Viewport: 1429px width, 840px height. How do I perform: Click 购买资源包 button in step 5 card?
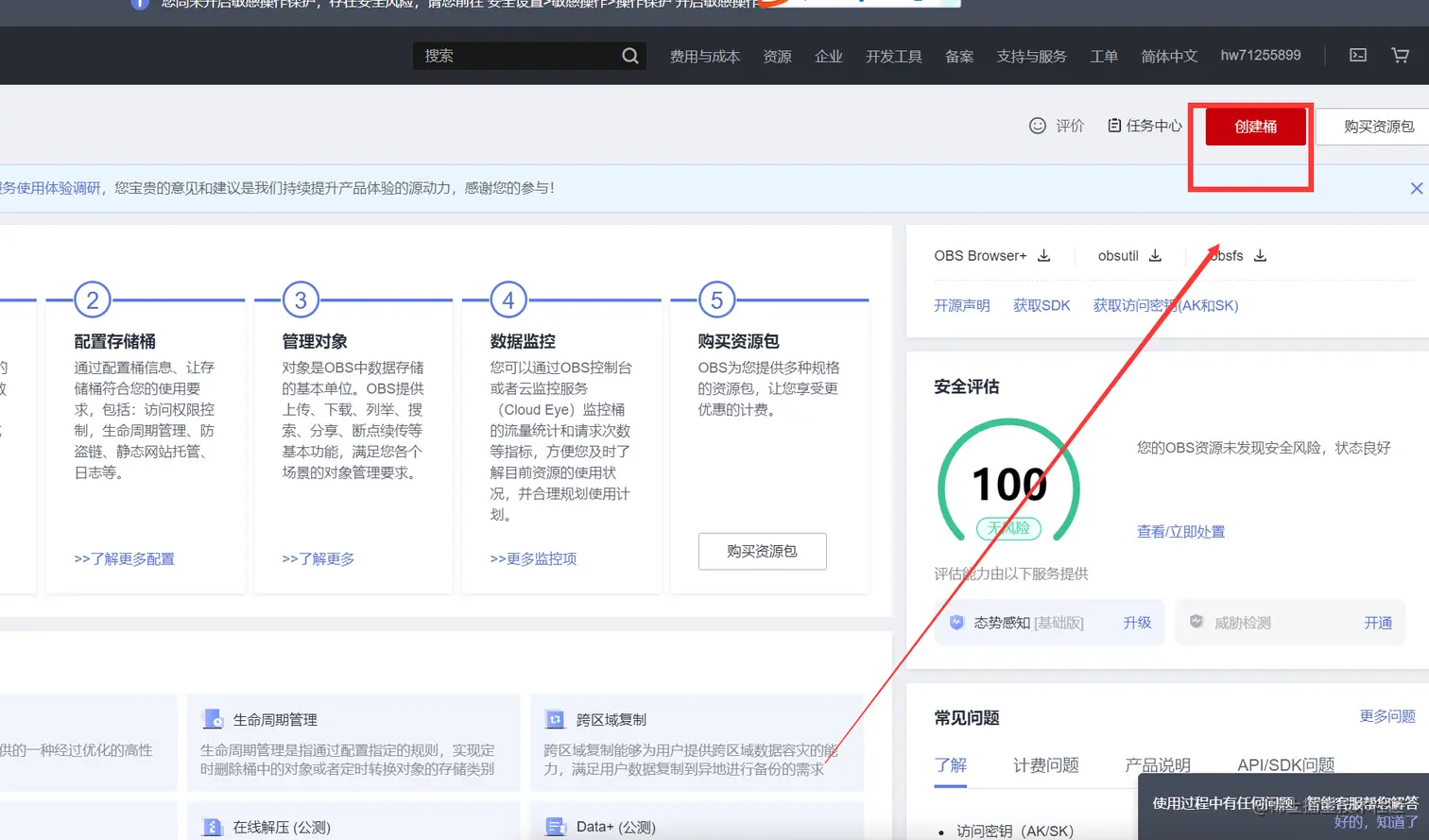763,551
